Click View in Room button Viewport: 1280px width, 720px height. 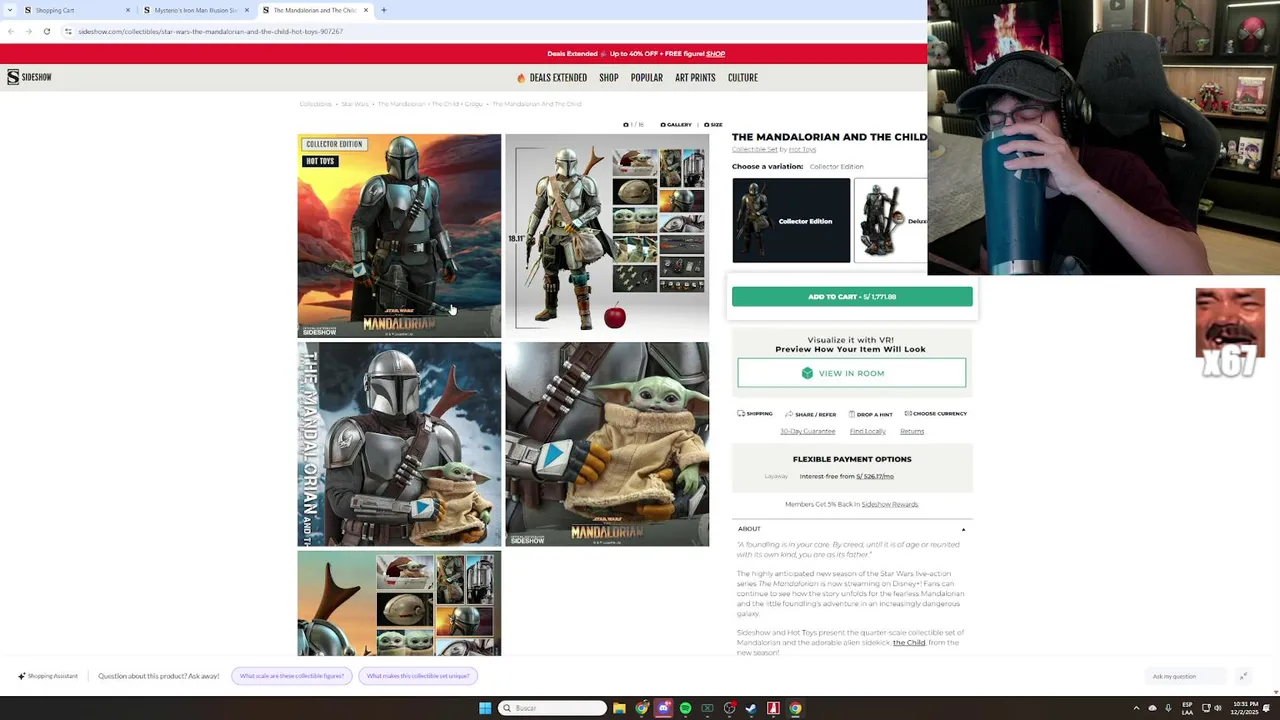click(x=852, y=373)
